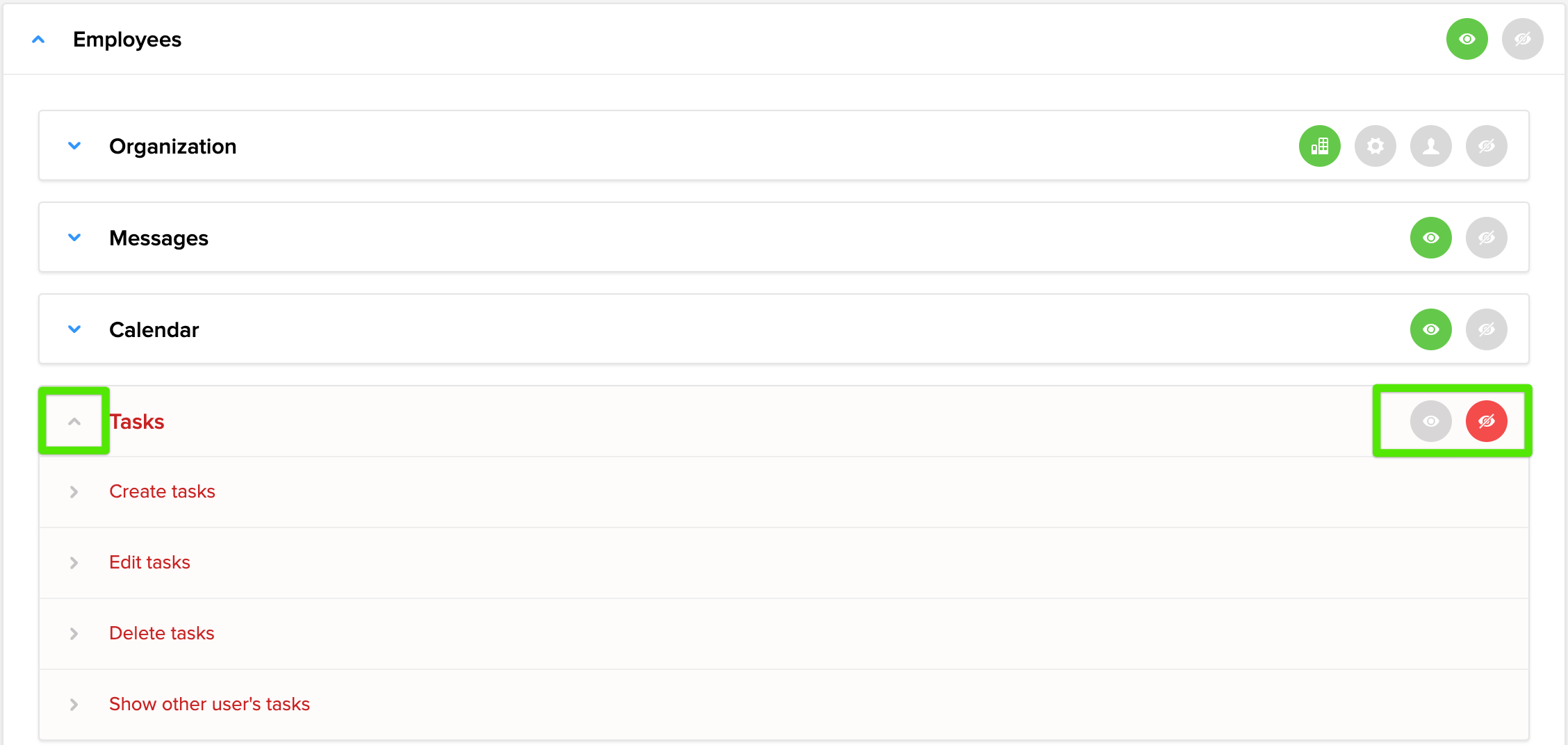Image resolution: width=1568 pixels, height=745 pixels.
Task: Select the green building icon for Organization
Action: (x=1319, y=146)
